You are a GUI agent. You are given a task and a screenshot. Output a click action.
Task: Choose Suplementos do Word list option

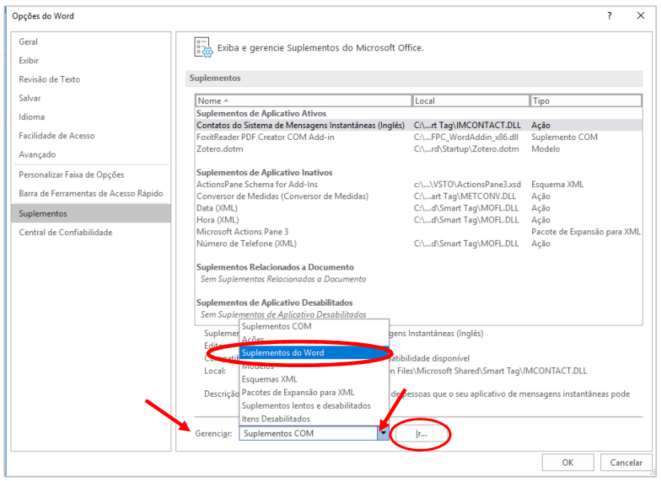coord(314,353)
